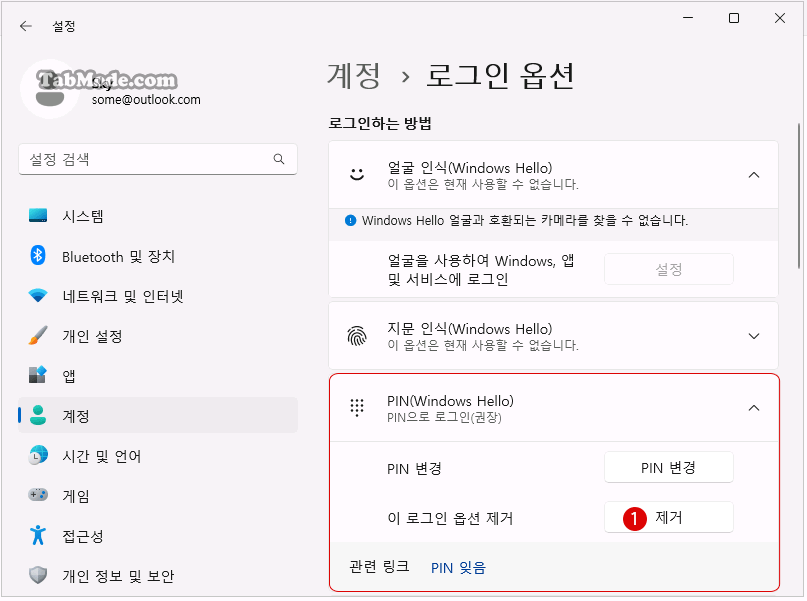Open 앱 settings category
807x601 pixels.
158,376
